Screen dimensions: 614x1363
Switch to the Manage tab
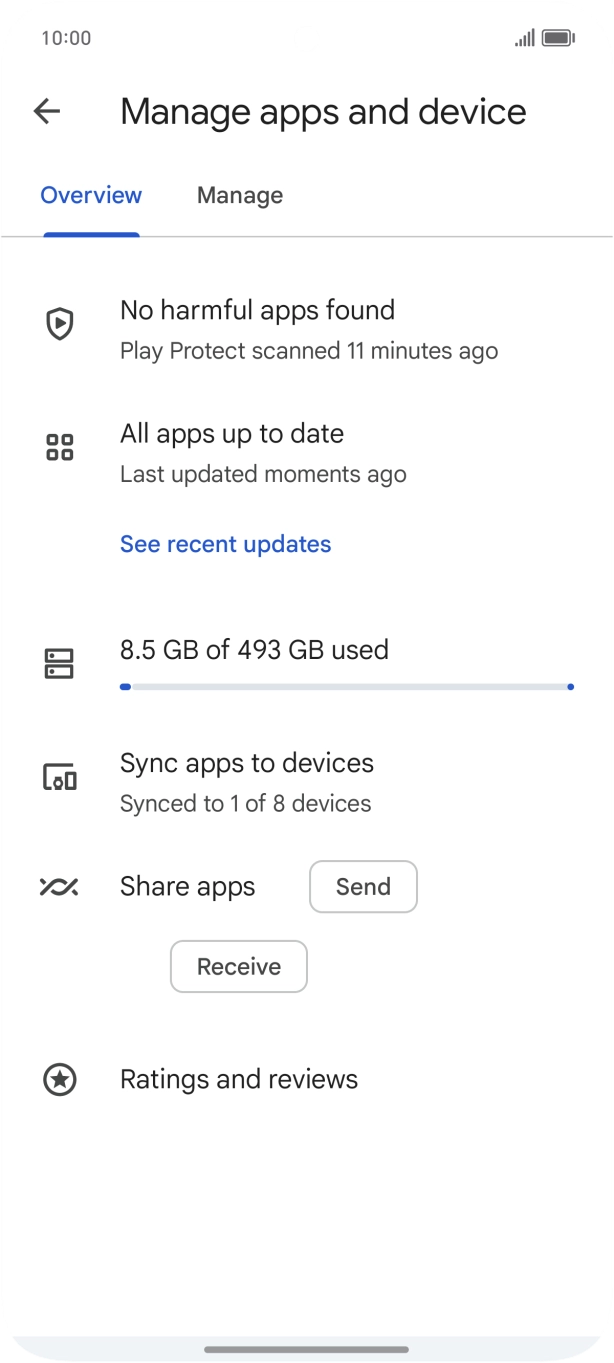click(240, 196)
